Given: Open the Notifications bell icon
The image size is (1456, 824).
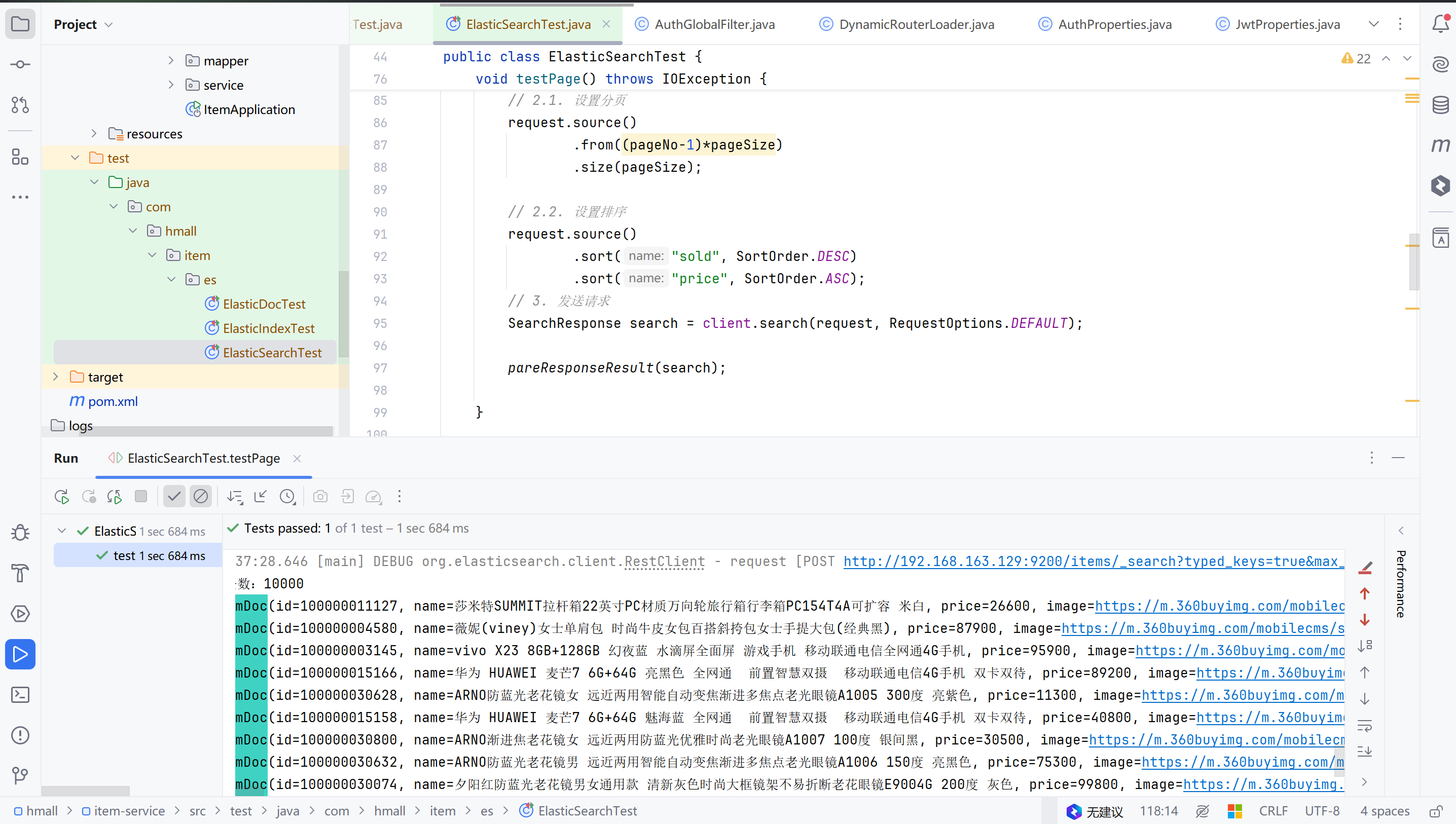Looking at the screenshot, I should (x=1440, y=24).
